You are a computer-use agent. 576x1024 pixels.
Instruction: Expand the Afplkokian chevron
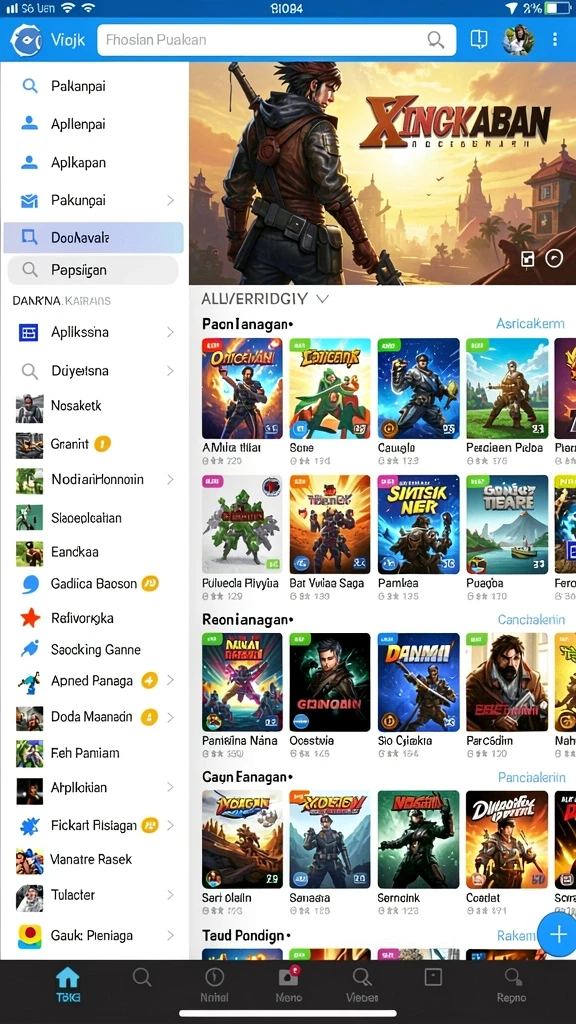click(x=170, y=788)
